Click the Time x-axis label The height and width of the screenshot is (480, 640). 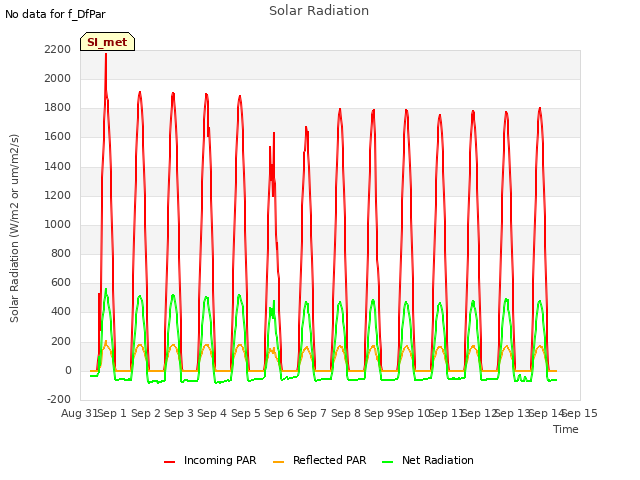(566, 429)
